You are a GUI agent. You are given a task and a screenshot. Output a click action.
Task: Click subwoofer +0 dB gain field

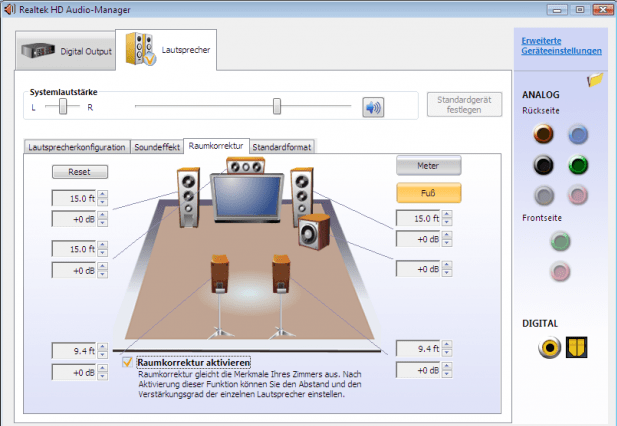pos(418,269)
